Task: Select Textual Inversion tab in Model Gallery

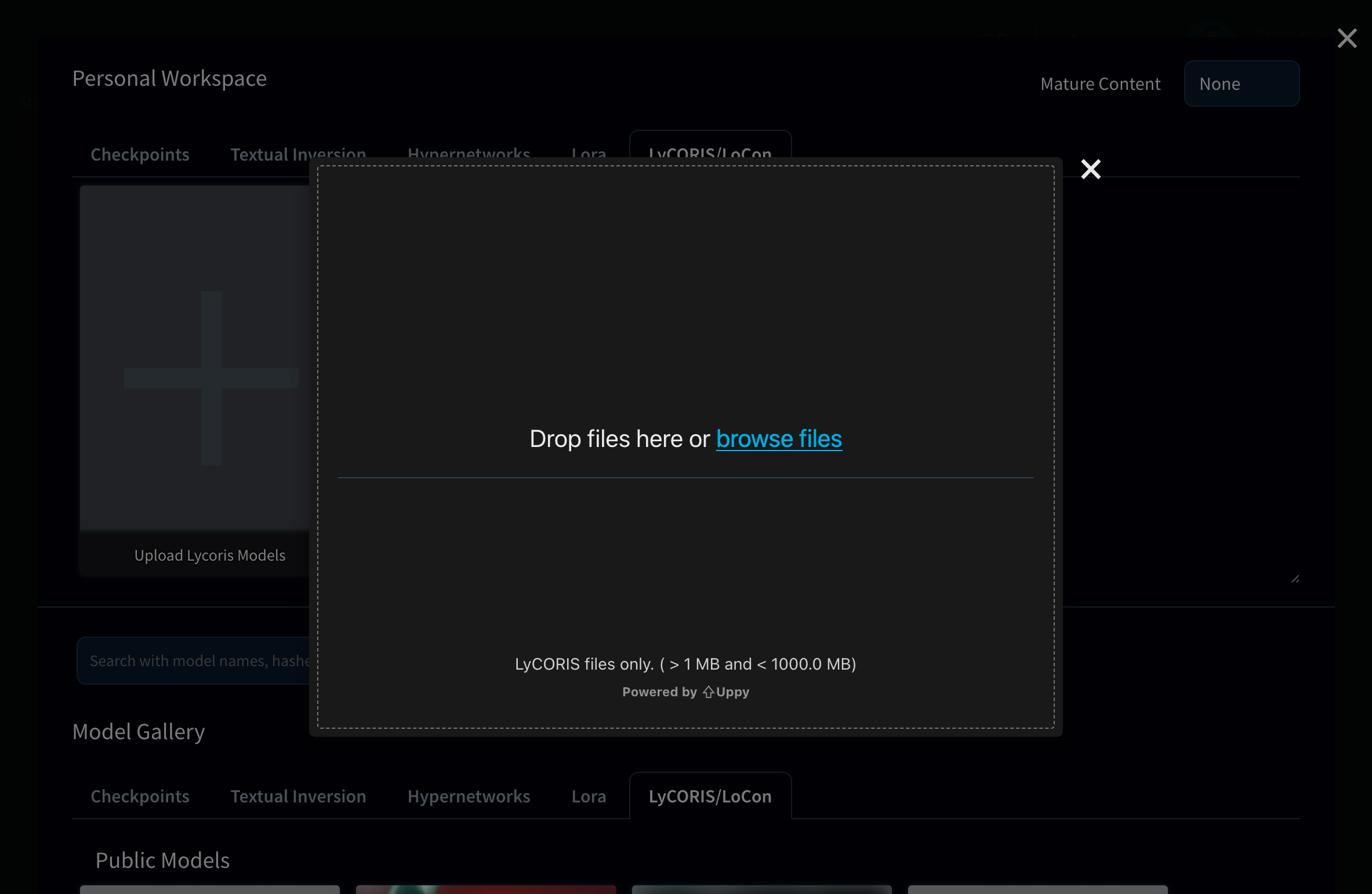Action: pos(298,796)
